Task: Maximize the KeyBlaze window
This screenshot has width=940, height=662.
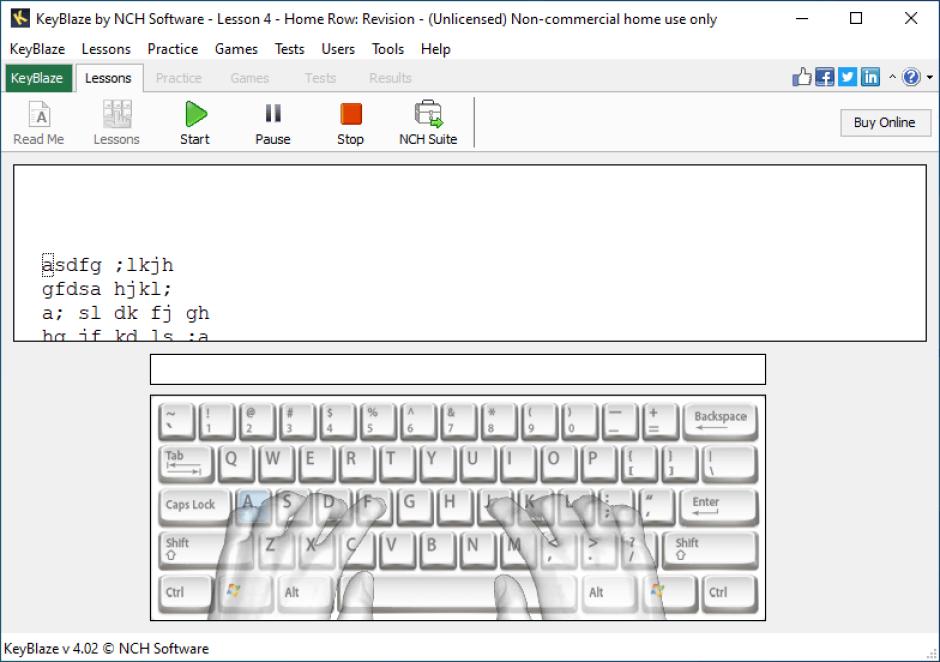Action: point(856,19)
